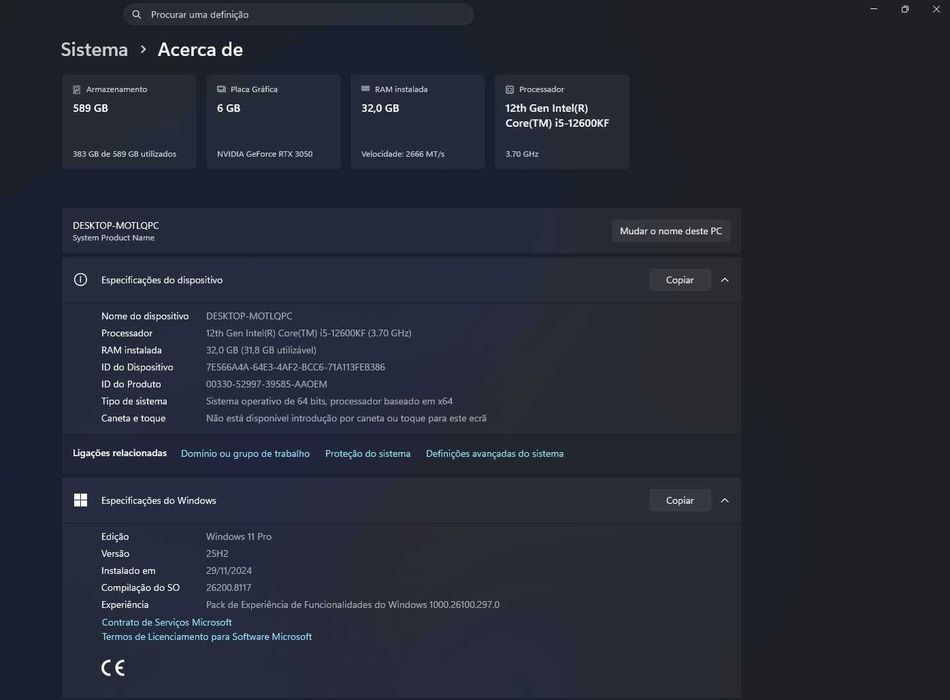Open Termos de Licenciamento para Software Microsoft

click(x=207, y=637)
